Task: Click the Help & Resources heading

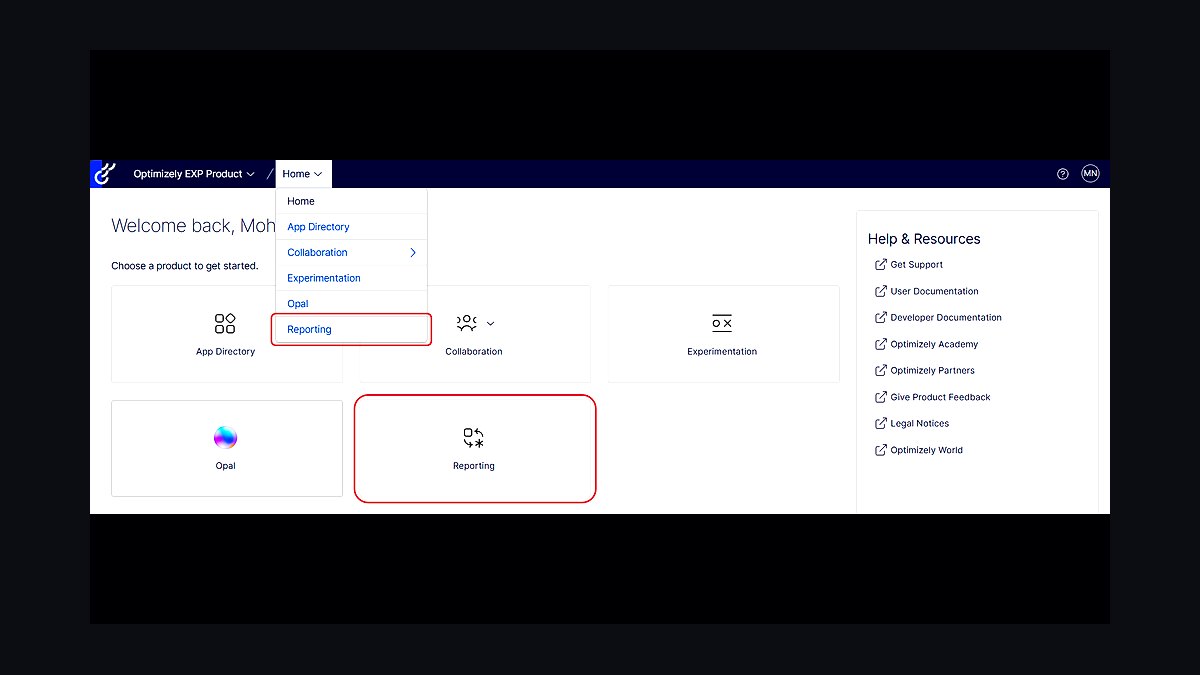Action: pos(924,239)
